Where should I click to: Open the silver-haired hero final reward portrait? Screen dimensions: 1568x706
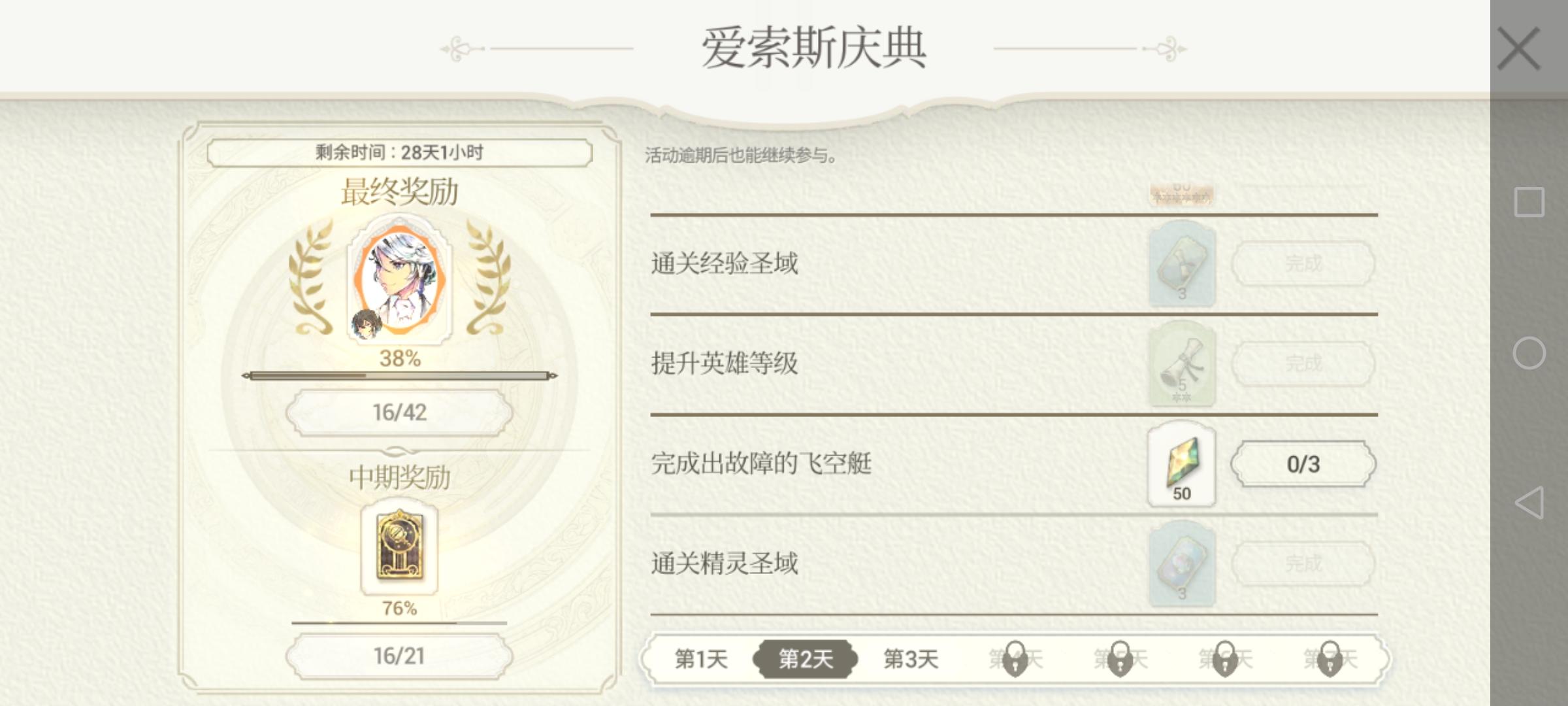tap(399, 279)
